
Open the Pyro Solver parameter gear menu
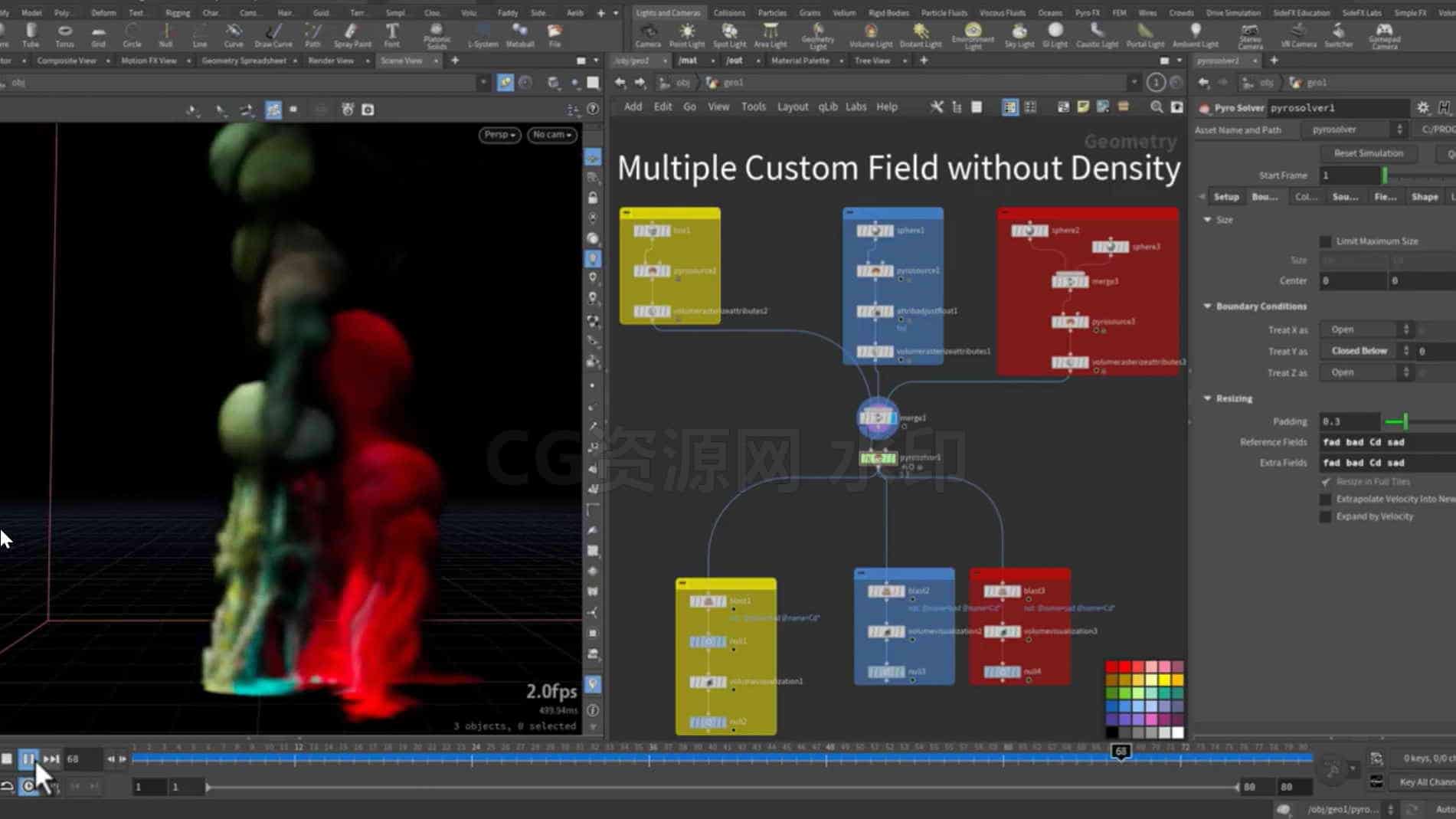pyautogui.click(x=1423, y=108)
